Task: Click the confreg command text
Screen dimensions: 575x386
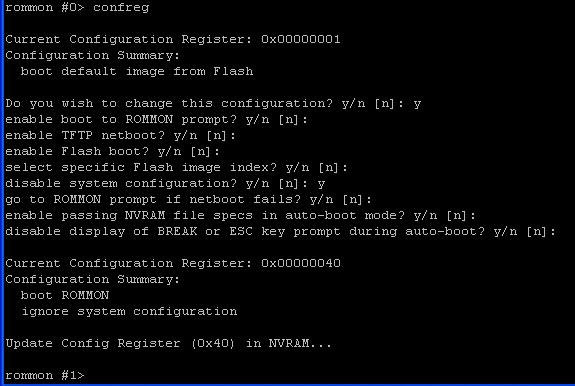Action: (121, 7)
